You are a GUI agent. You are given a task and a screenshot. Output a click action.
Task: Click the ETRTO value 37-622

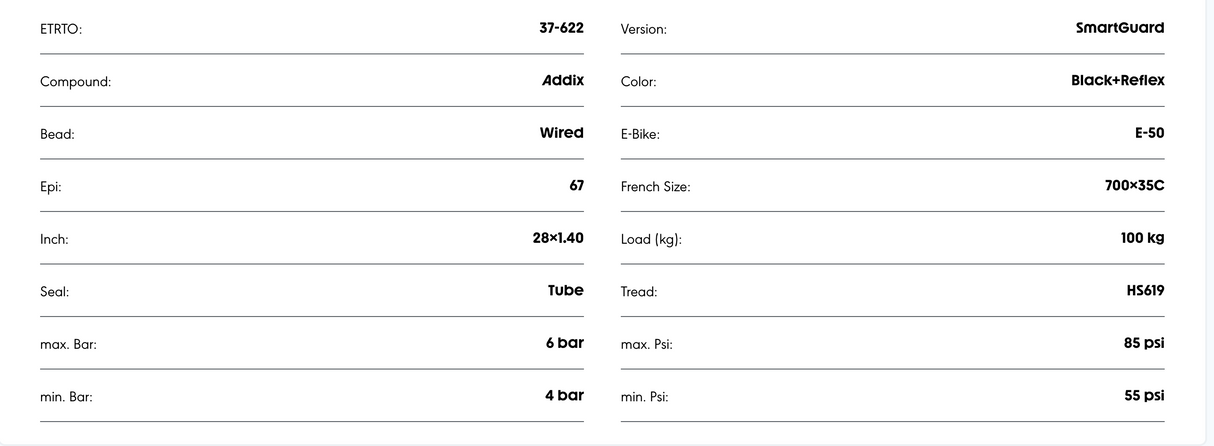(x=561, y=28)
